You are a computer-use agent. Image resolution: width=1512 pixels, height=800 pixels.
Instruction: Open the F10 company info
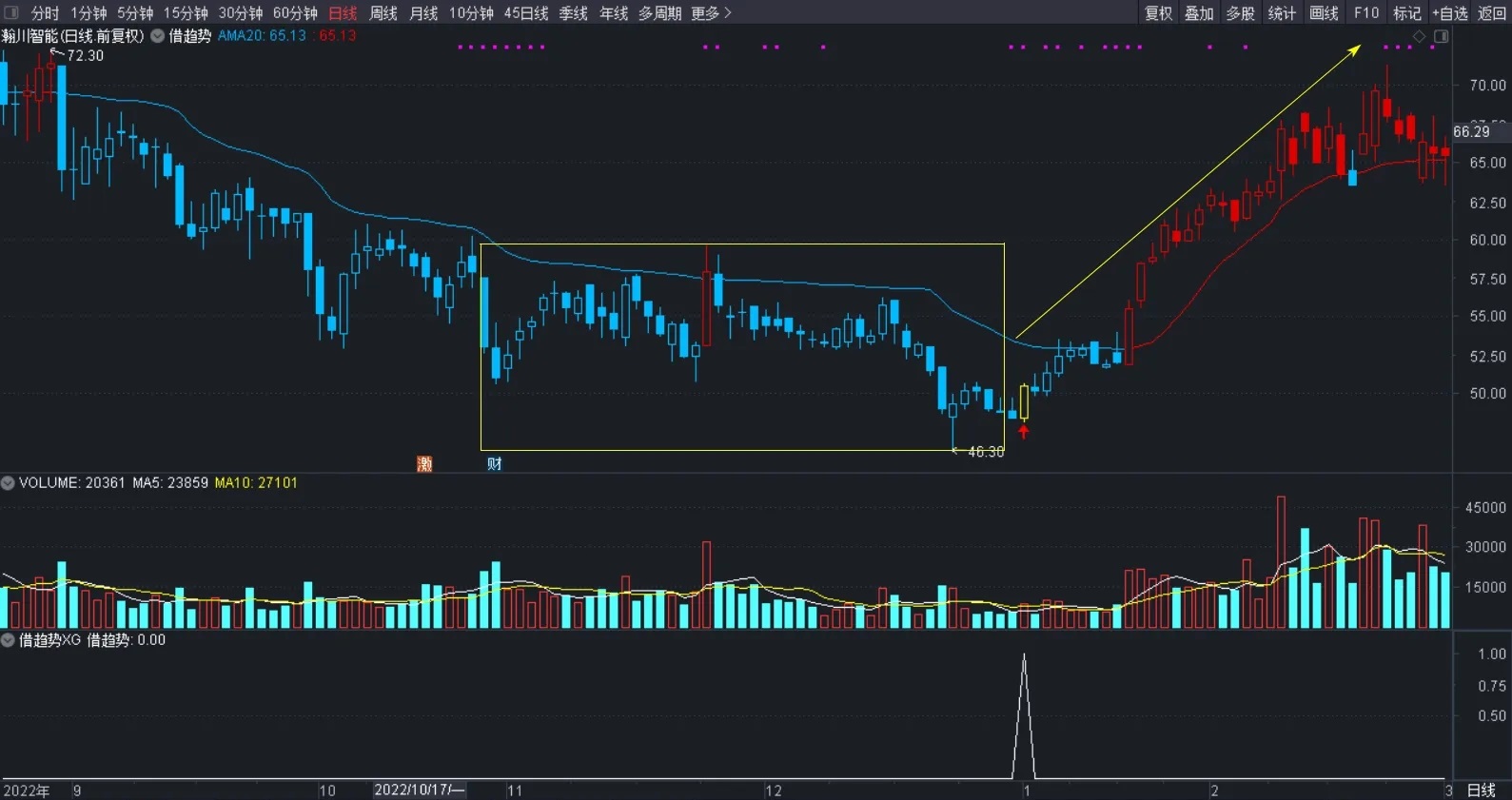pyautogui.click(x=1366, y=13)
